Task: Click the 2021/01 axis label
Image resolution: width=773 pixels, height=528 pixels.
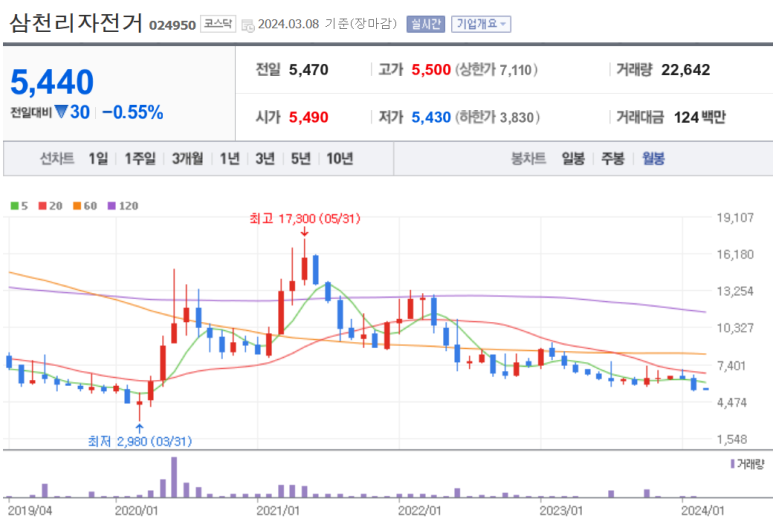Action: 278,511
